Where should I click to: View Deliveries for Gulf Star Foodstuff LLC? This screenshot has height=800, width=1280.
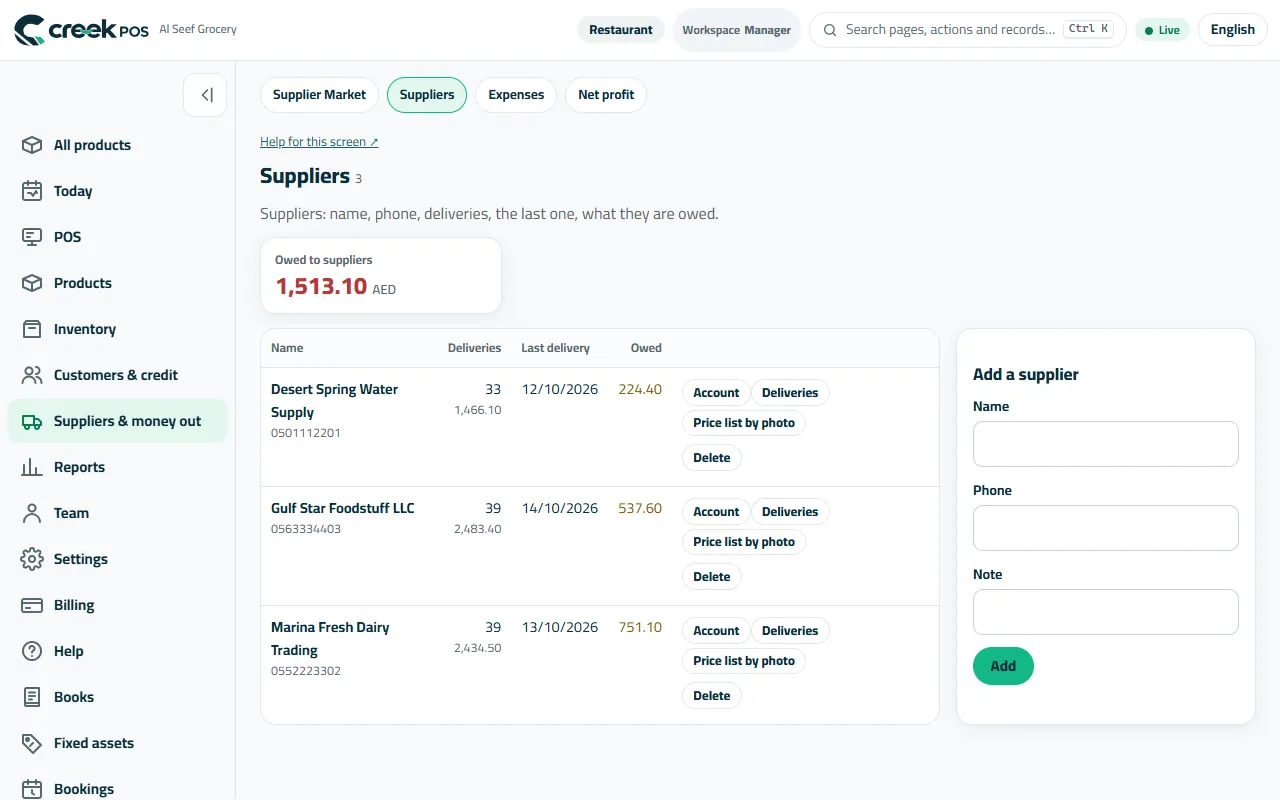790,512
